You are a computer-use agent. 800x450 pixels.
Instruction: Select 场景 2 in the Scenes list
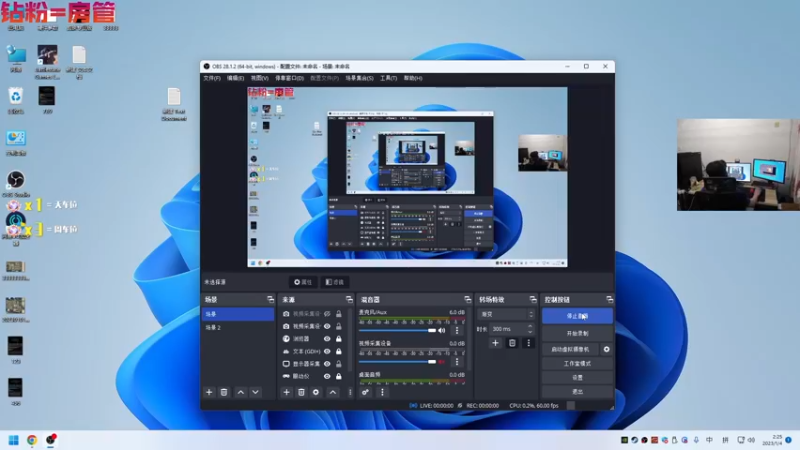[238, 328]
